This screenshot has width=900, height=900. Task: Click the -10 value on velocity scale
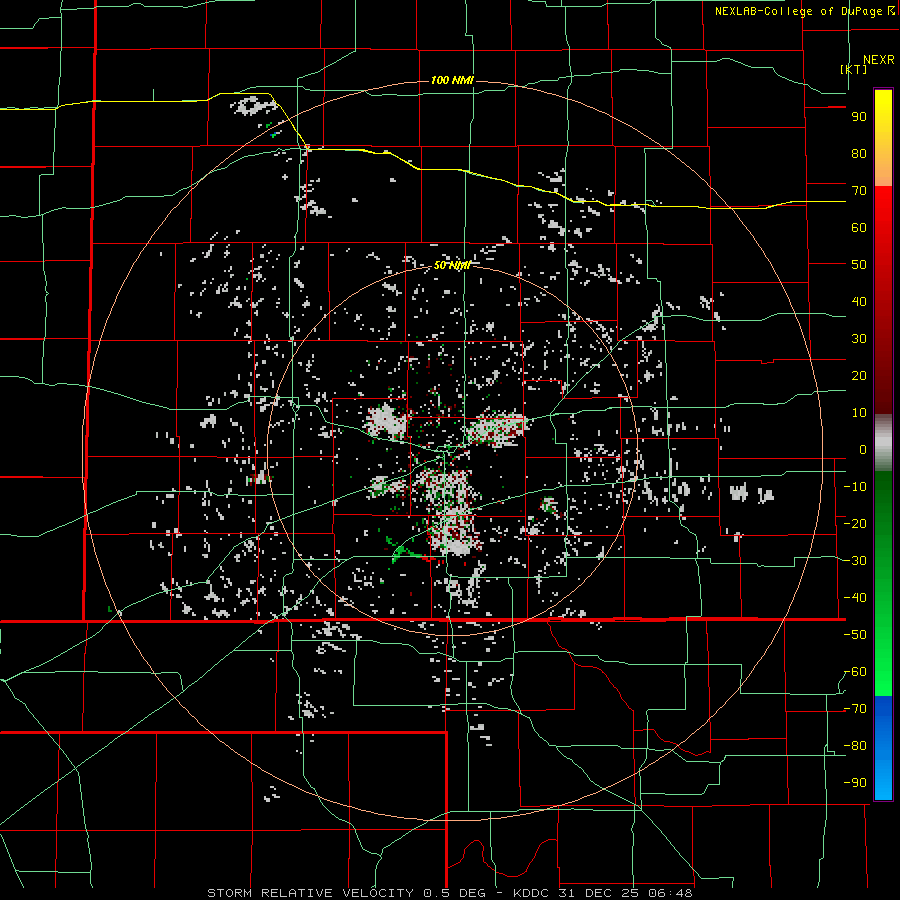pyautogui.click(x=855, y=487)
